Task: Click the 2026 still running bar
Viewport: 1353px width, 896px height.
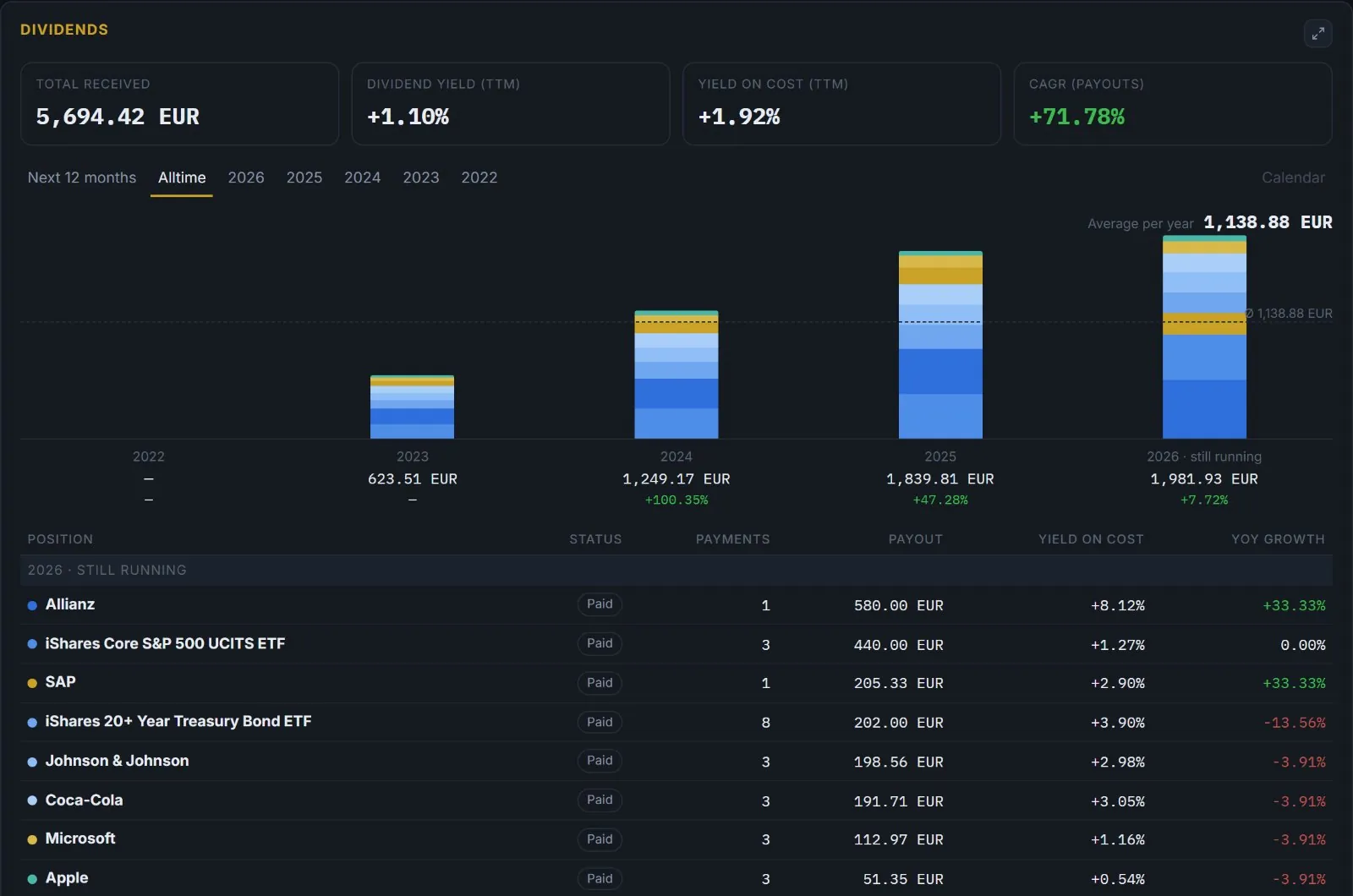Action: click(x=1204, y=337)
